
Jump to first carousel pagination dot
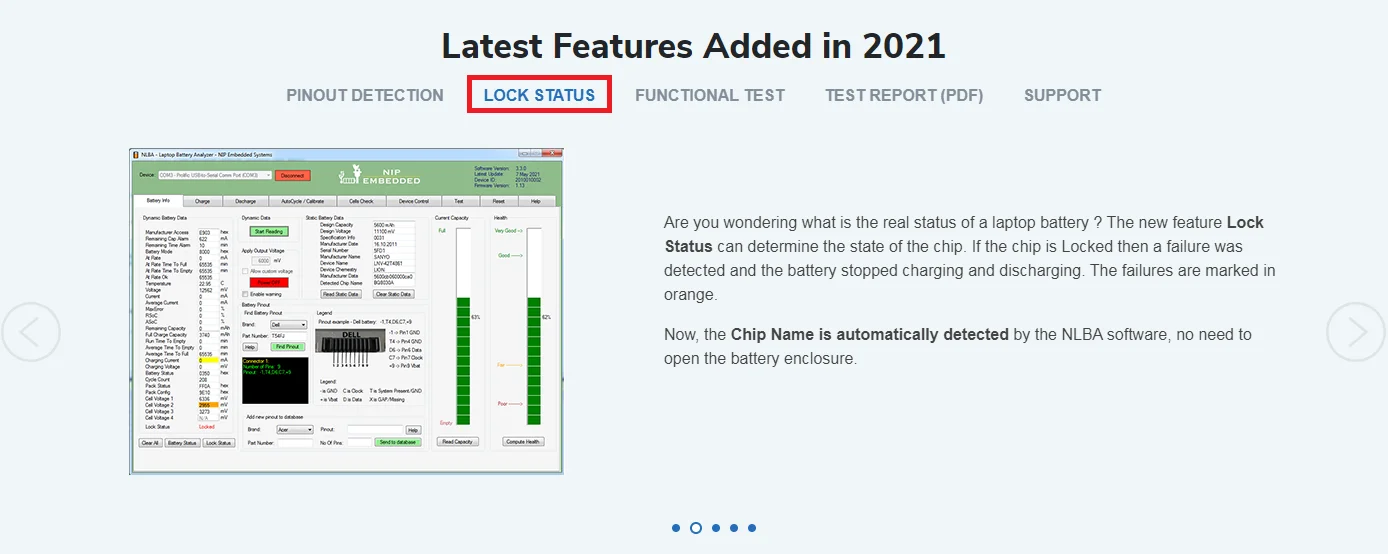[676, 528]
